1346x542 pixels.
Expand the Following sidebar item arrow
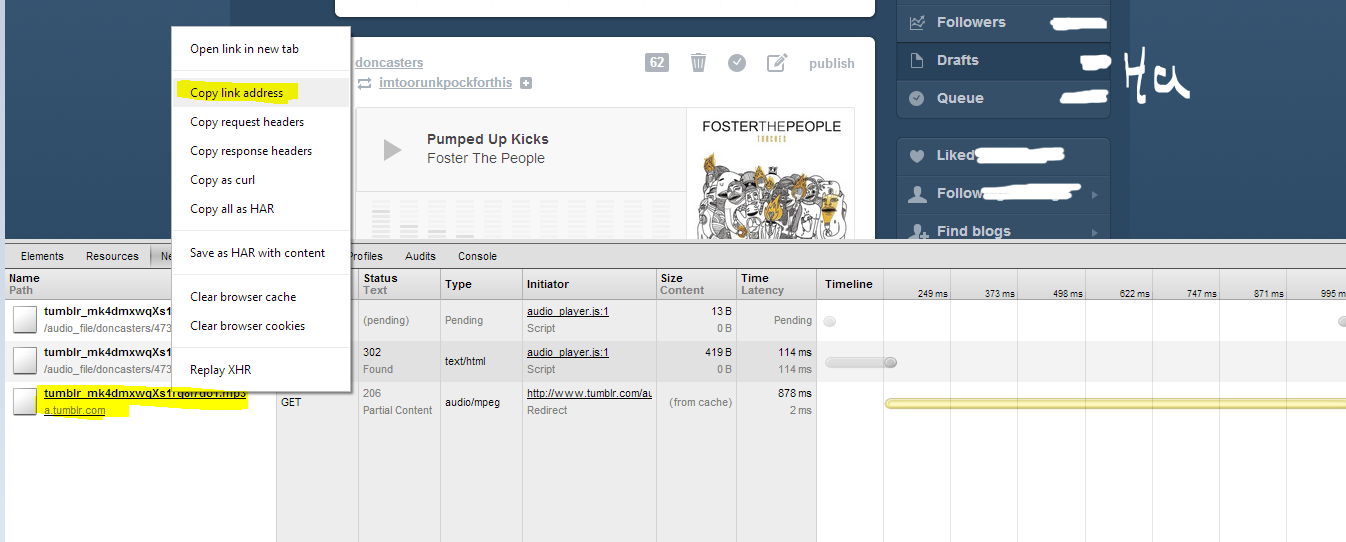pos(1095,195)
